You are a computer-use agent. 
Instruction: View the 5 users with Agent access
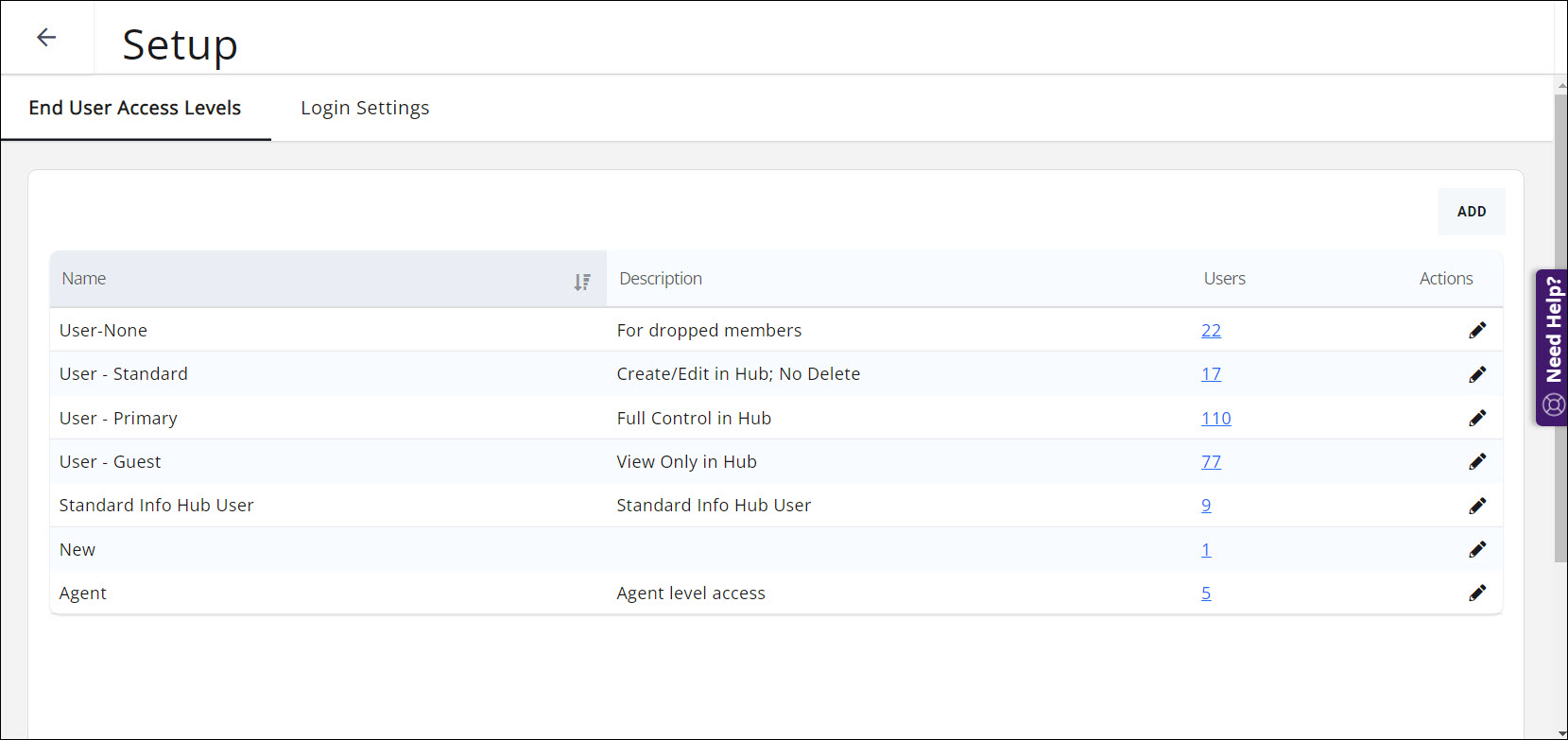[x=1206, y=593]
